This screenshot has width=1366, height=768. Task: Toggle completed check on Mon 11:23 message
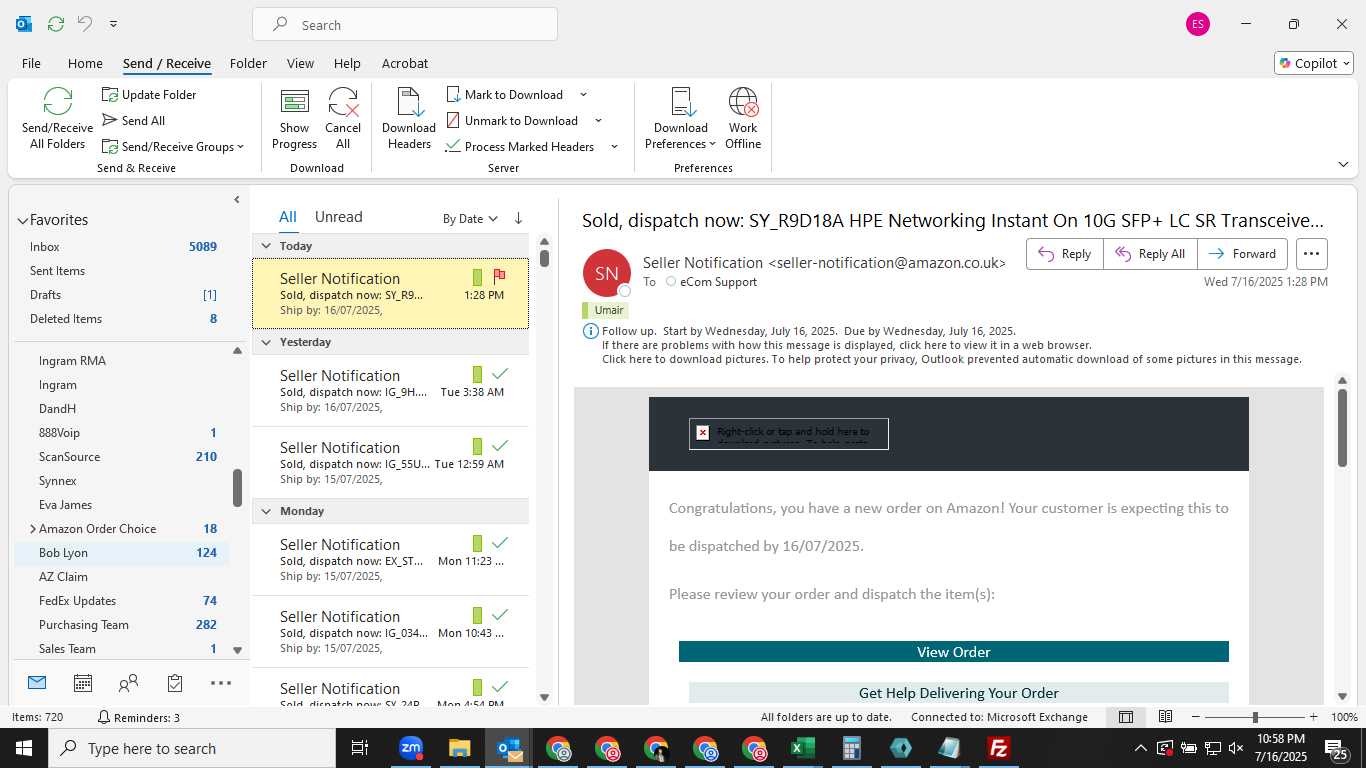click(501, 542)
